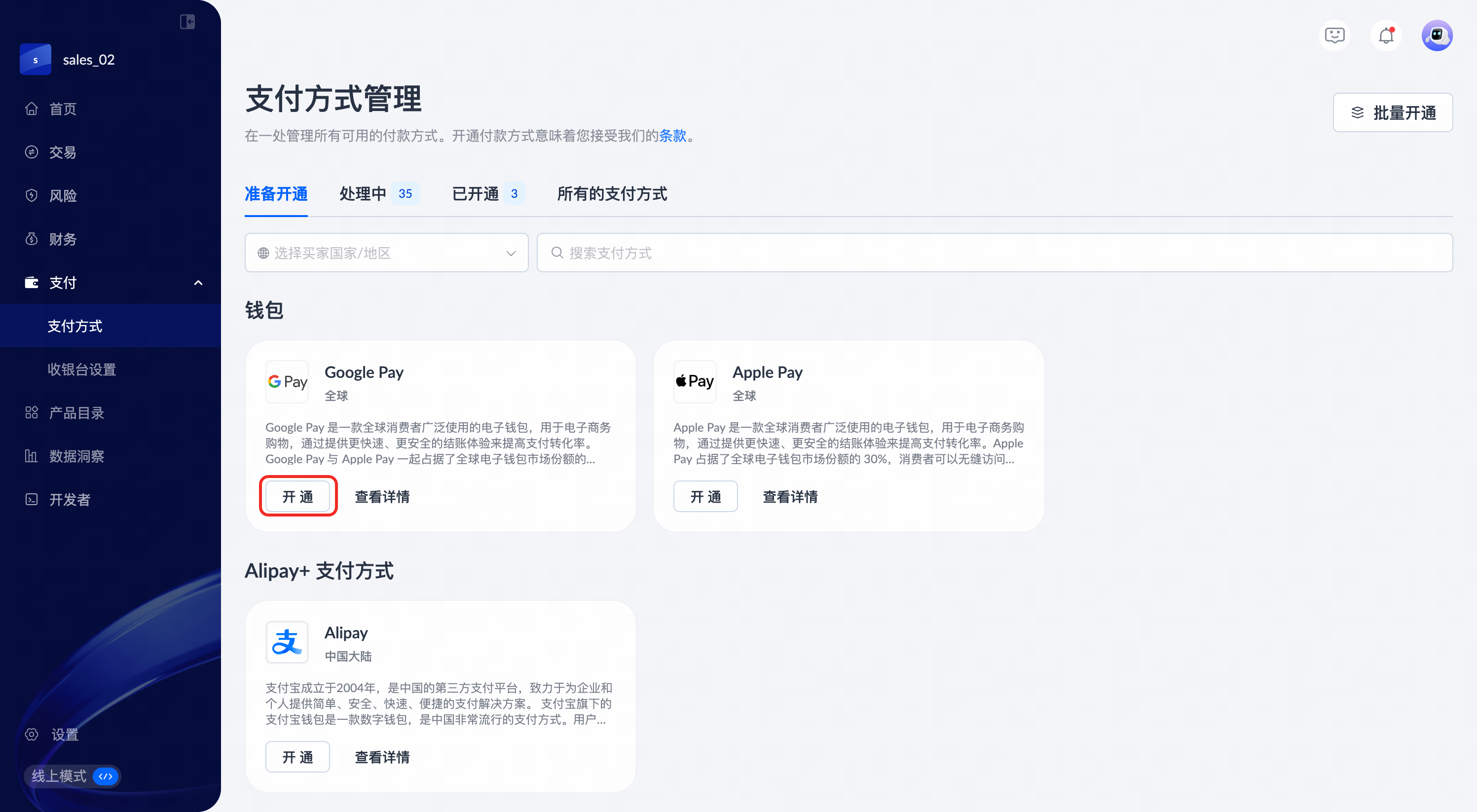Screen dimensions: 1477x812
Task: Collapse the sidebar with the panel icon
Action: tap(187, 22)
